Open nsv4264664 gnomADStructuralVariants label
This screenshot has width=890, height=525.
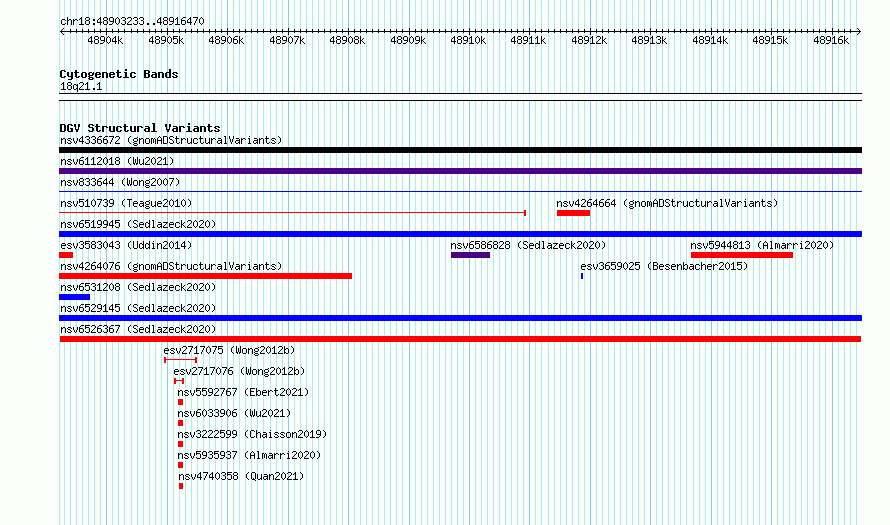coord(667,203)
